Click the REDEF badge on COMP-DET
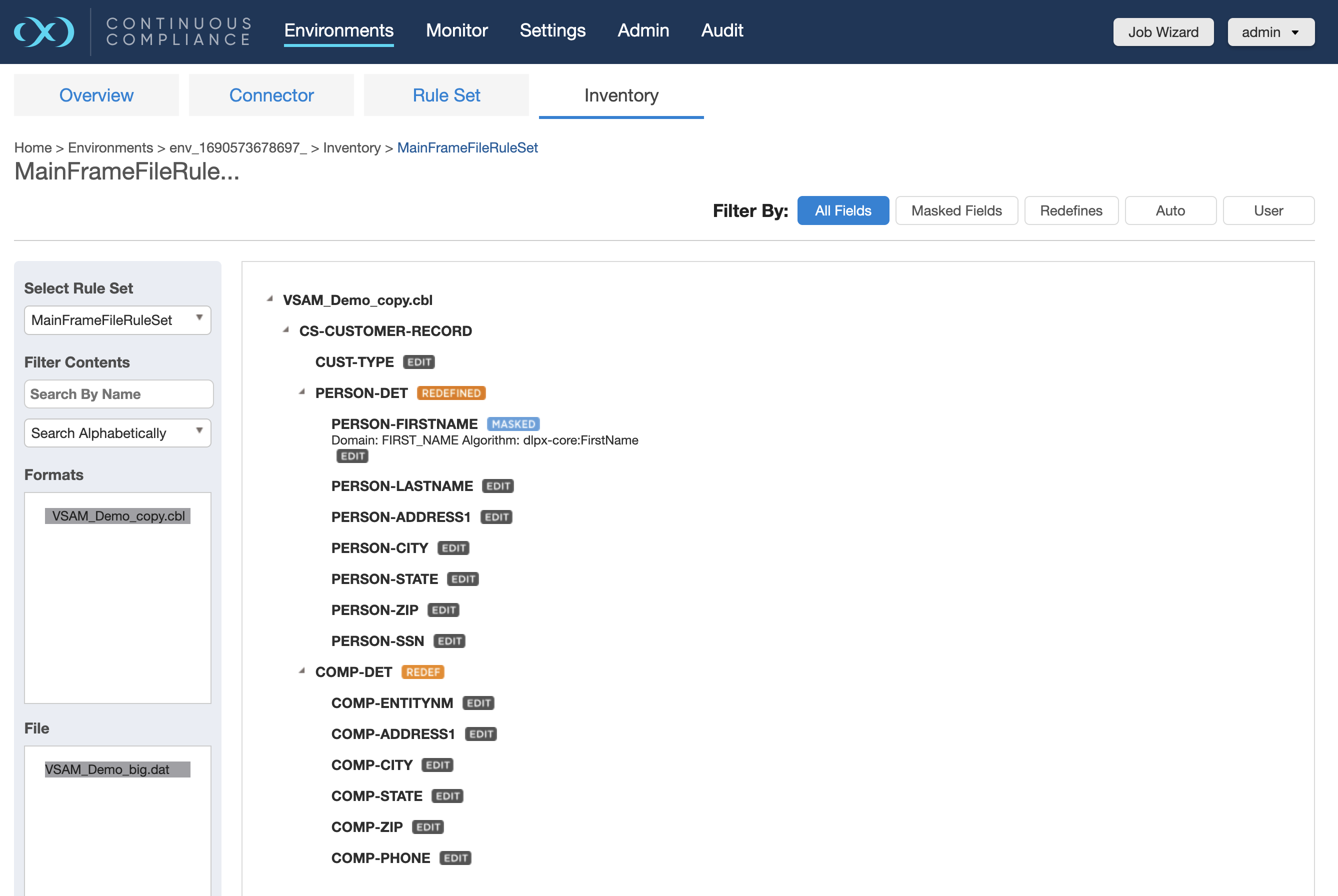Image resolution: width=1338 pixels, height=896 pixels. pyautogui.click(x=423, y=672)
